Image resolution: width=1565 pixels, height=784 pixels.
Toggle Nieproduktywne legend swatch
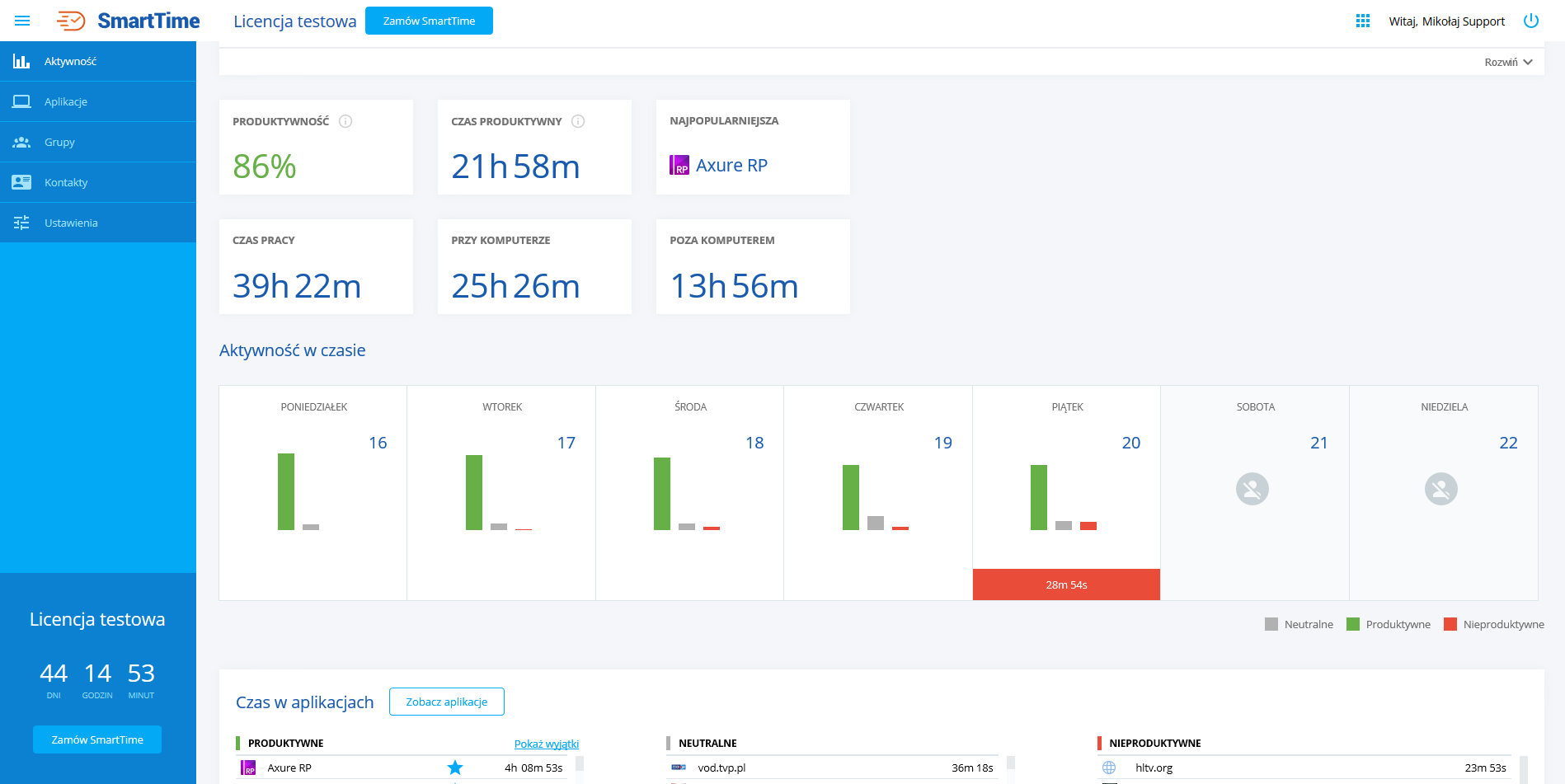pyautogui.click(x=1450, y=624)
